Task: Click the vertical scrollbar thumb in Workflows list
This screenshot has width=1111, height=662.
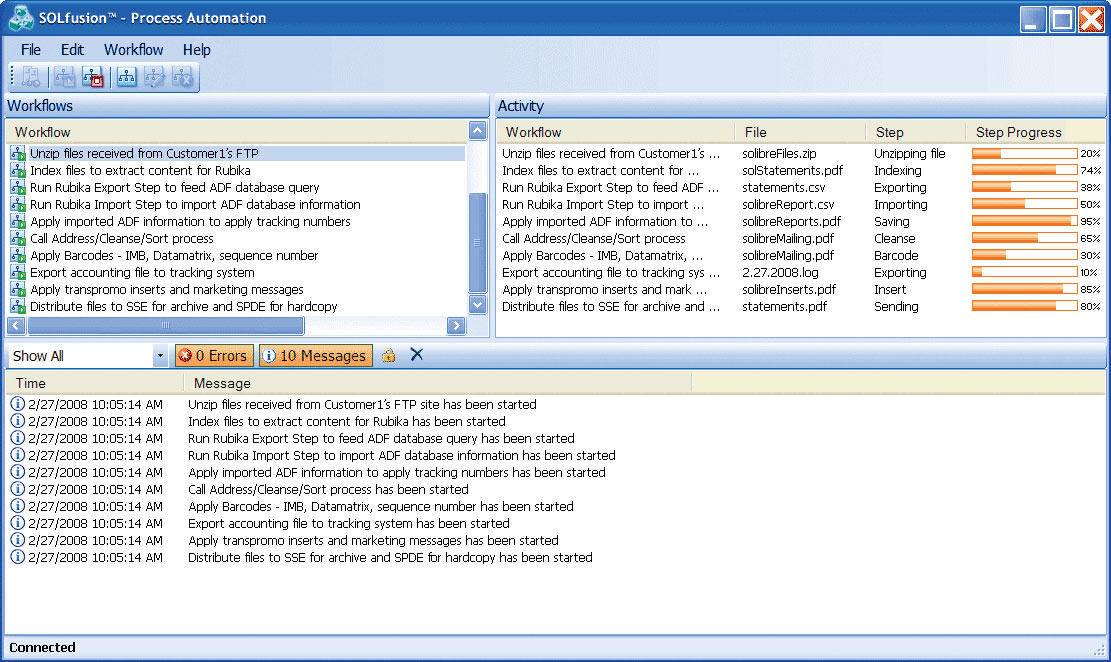Action: [x=478, y=242]
